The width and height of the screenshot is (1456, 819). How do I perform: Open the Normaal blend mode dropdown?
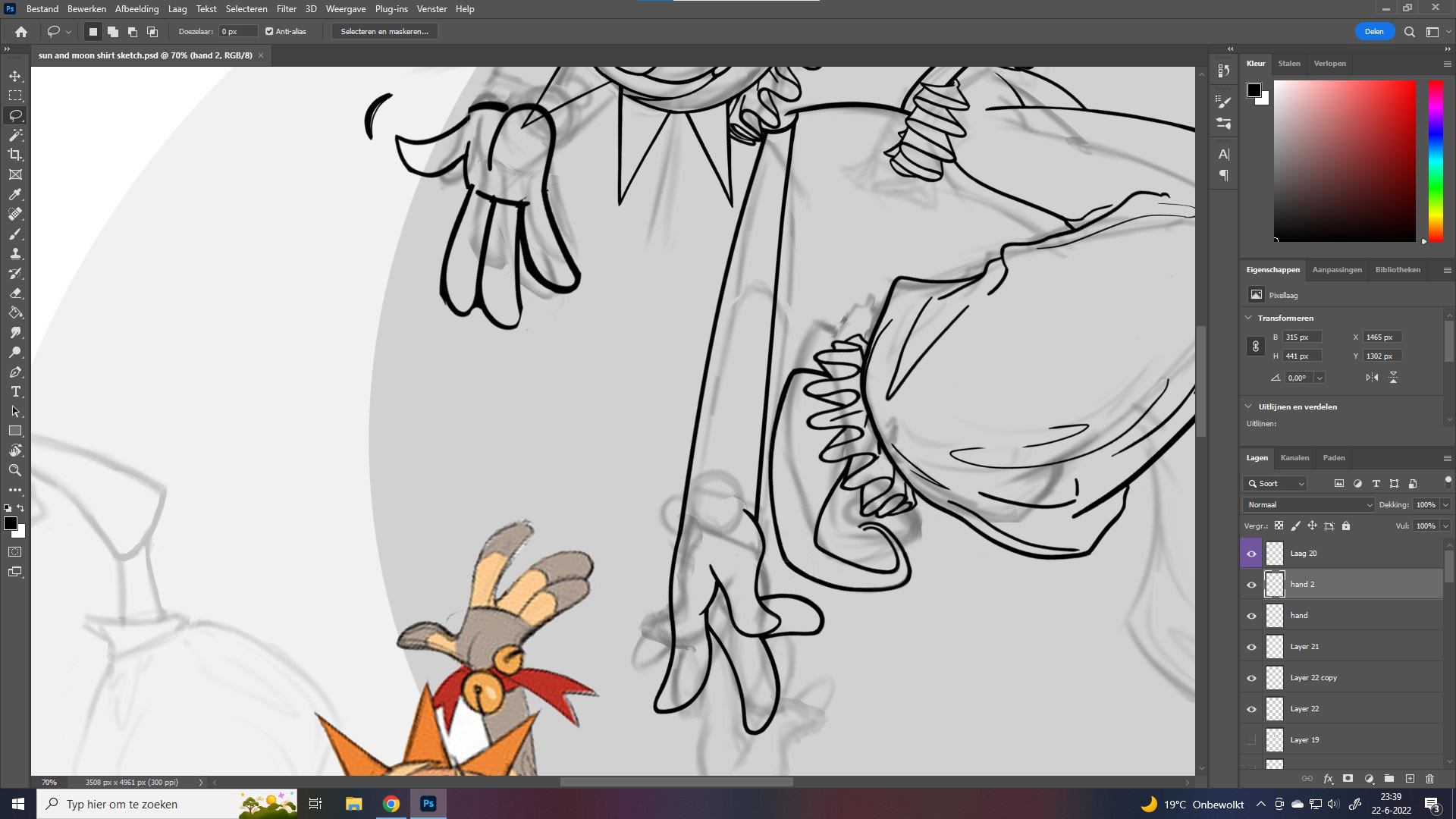[1308, 505]
